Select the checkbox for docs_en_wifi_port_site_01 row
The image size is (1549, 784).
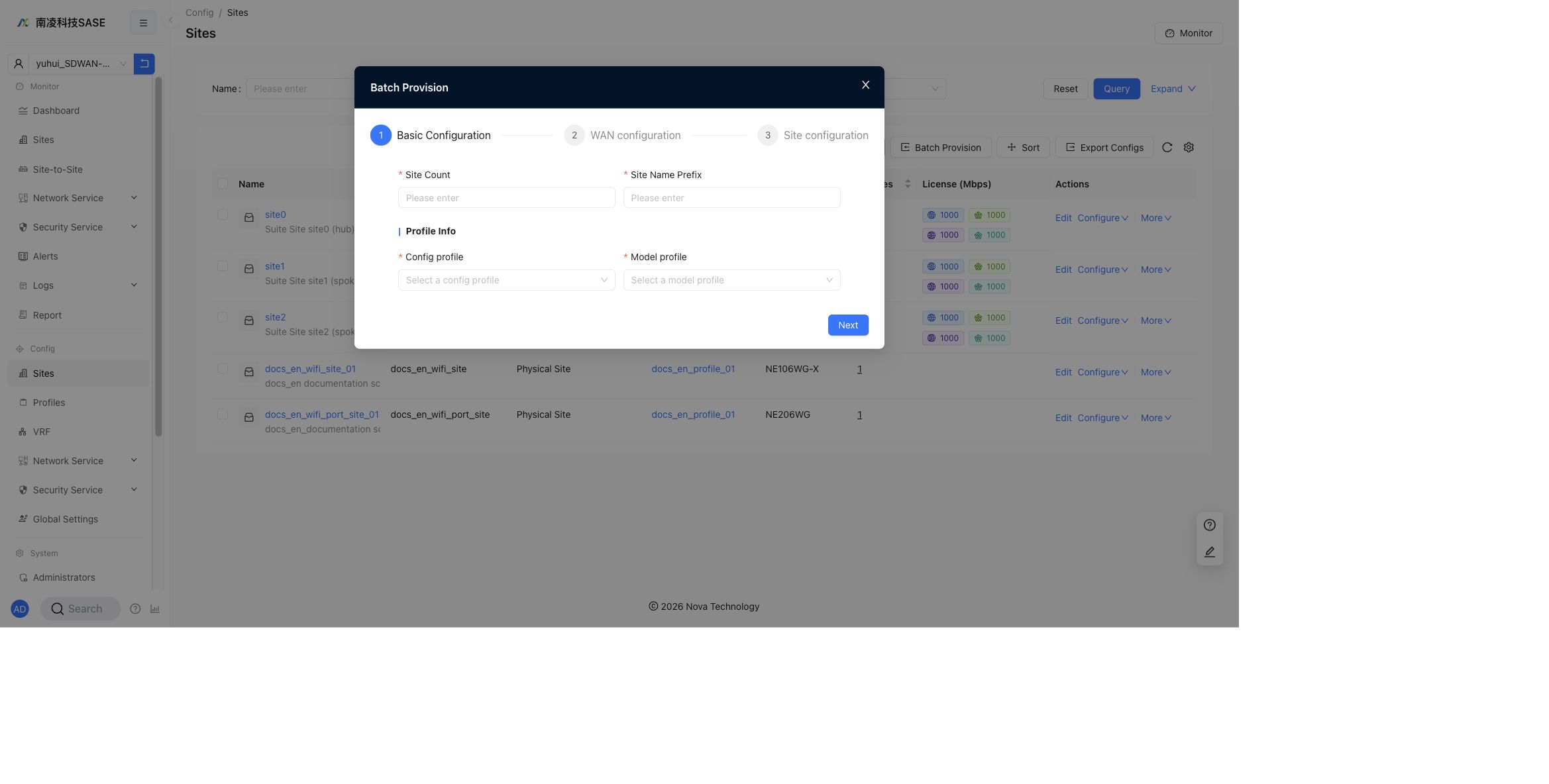pos(223,415)
